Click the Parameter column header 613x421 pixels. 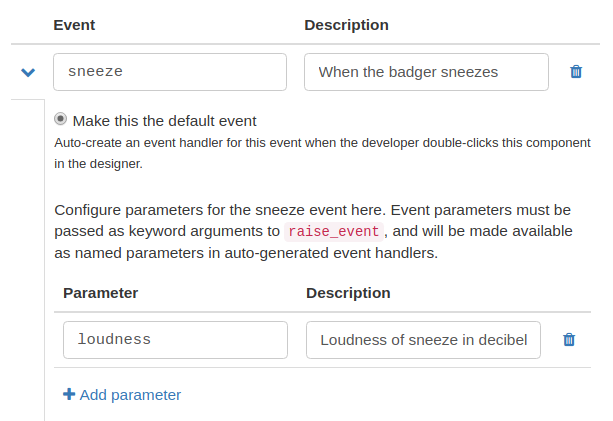pyautogui.click(x=101, y=293)
